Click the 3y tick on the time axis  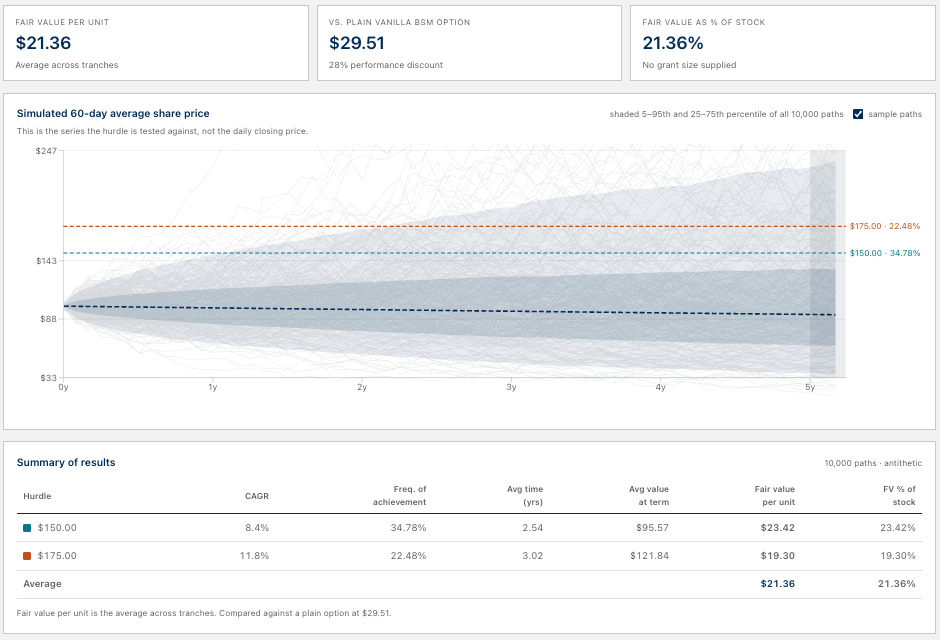click(511, 388)
